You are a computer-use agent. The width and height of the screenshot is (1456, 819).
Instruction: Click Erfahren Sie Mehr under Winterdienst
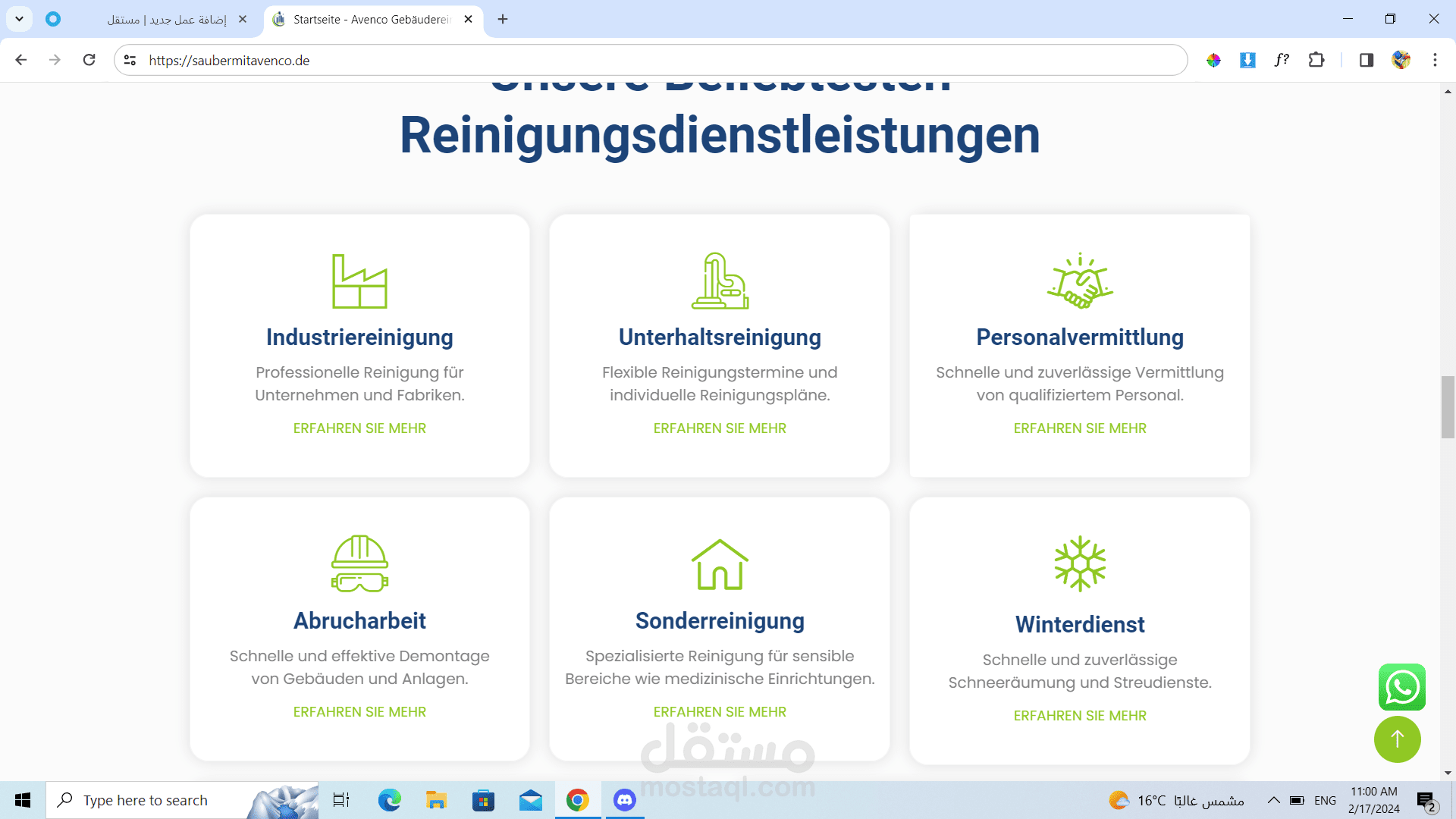pos(1080,716)
